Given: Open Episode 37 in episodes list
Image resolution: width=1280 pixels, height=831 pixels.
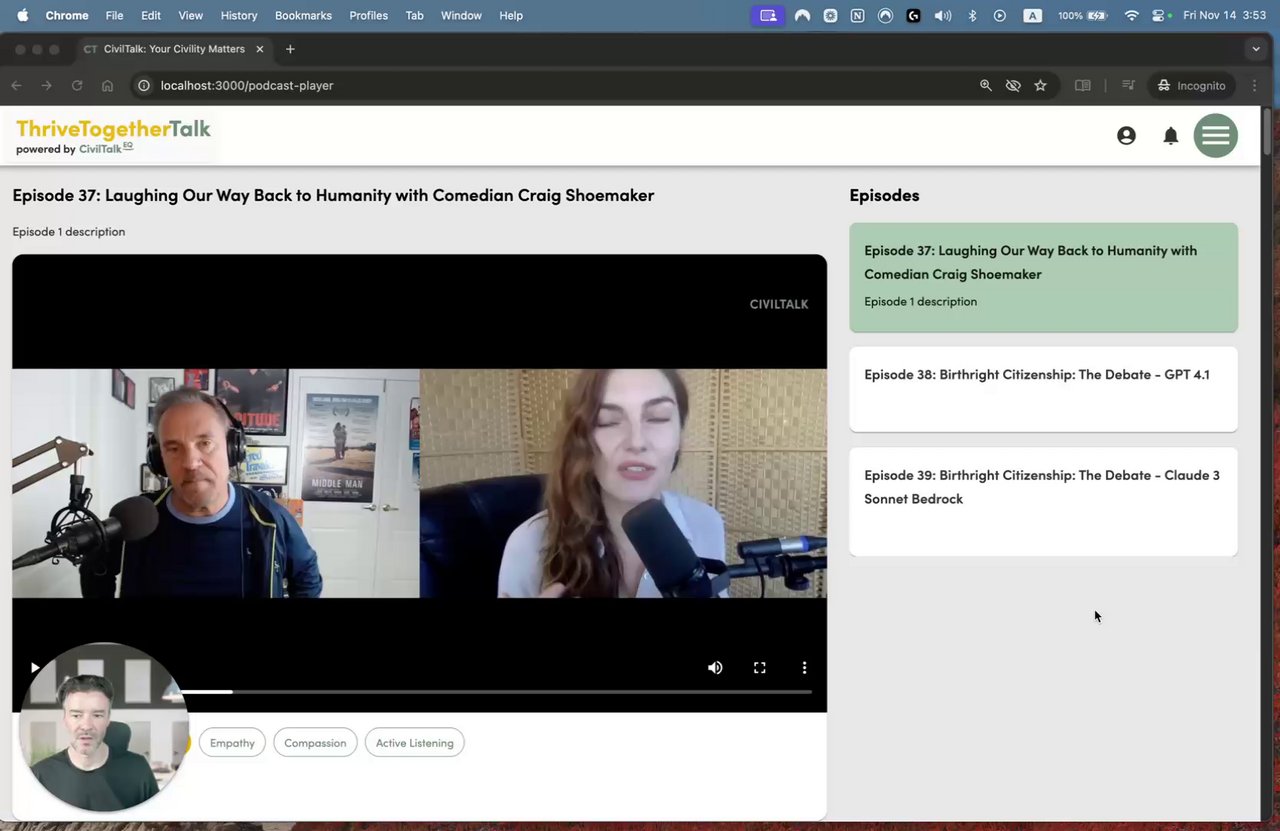Looking at the screenshot, I should [x=1043, y=277].
